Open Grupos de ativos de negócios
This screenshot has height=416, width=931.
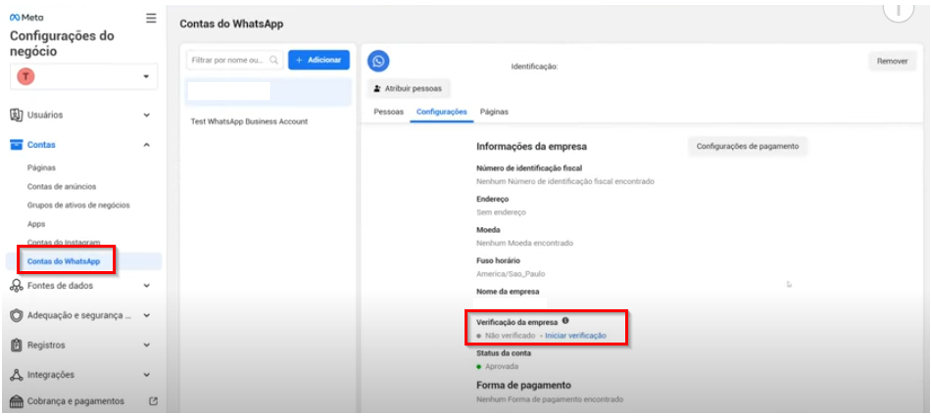tap(78, 205)
